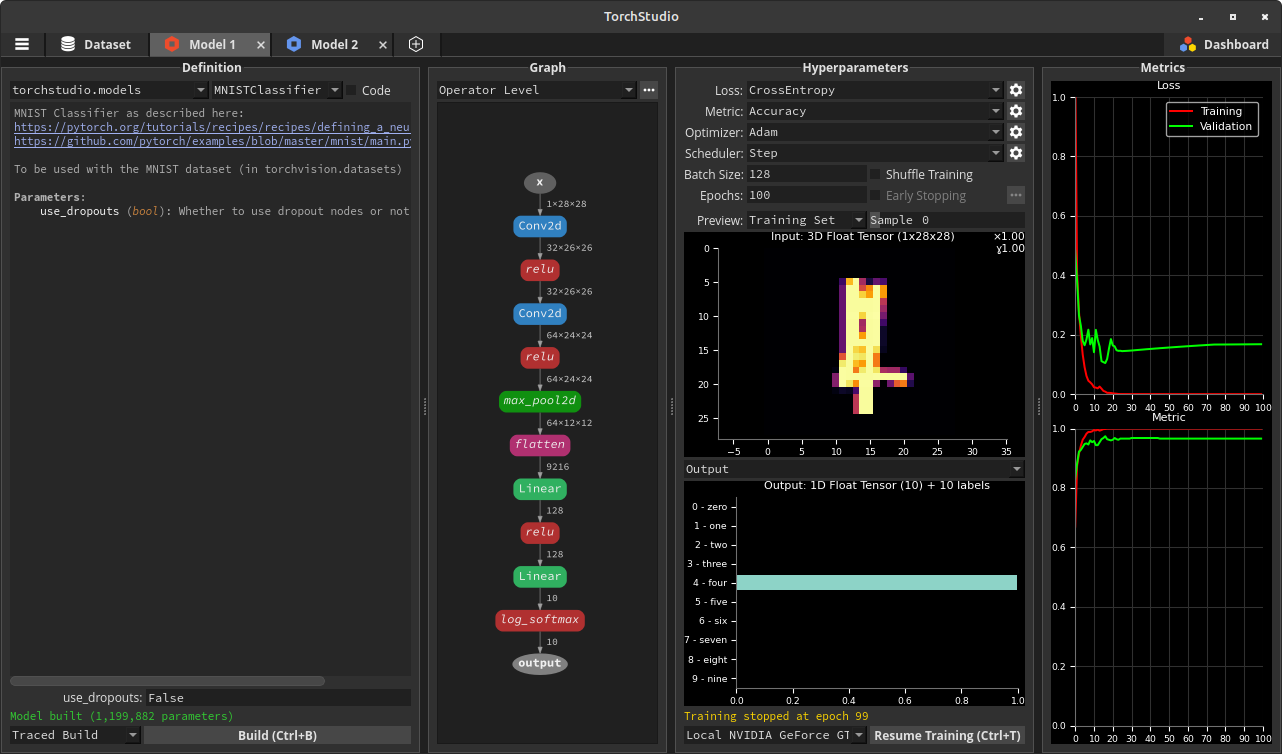Open CrossEntropy loss settings gear
1282x754 pixels.
tap(1016, 89)
